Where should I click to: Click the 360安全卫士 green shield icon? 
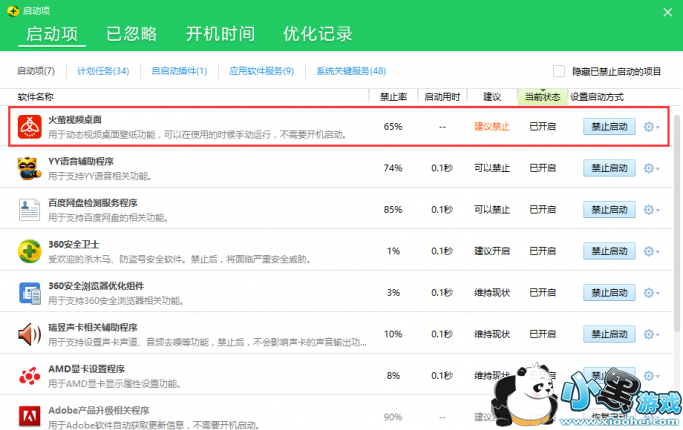coord(30,251)
